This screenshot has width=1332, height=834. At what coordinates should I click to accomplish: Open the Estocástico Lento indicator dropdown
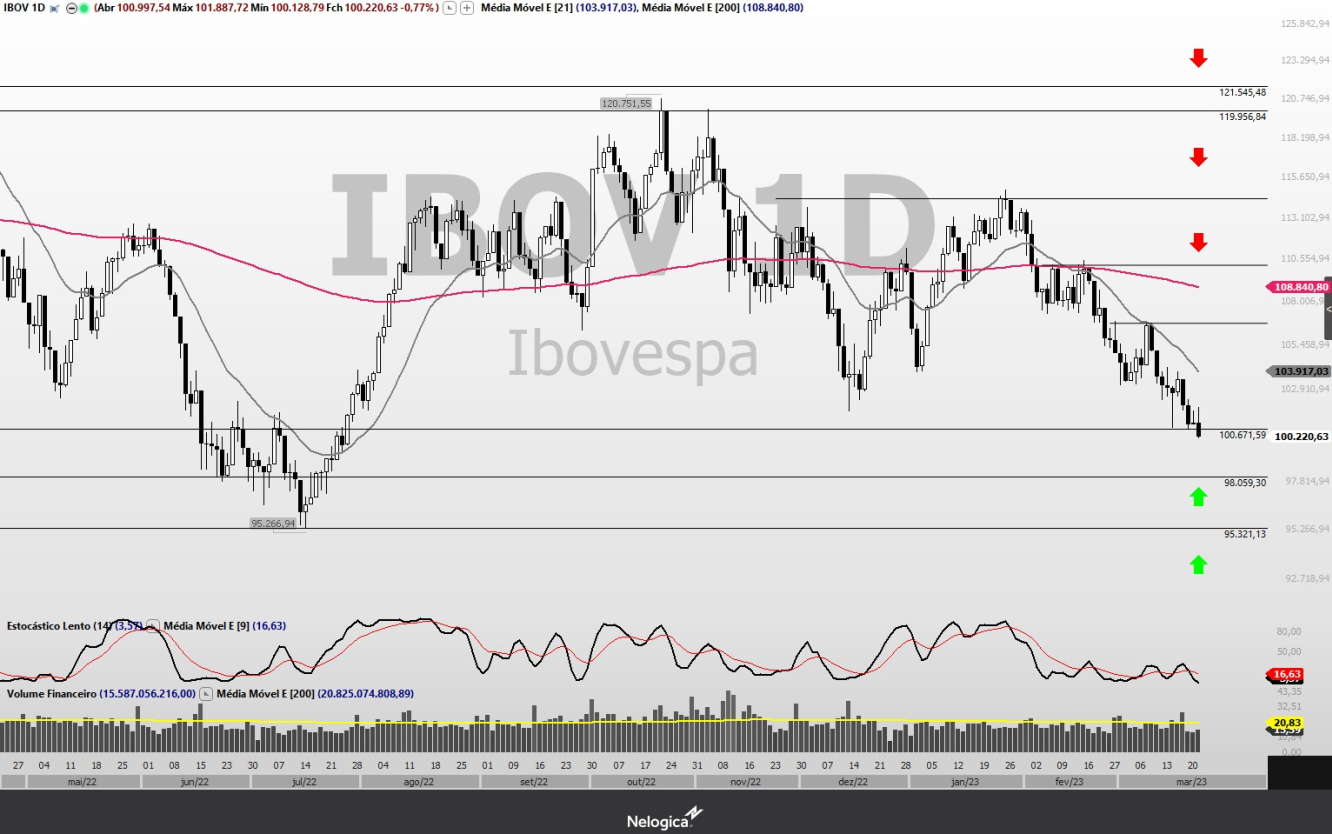153,626
